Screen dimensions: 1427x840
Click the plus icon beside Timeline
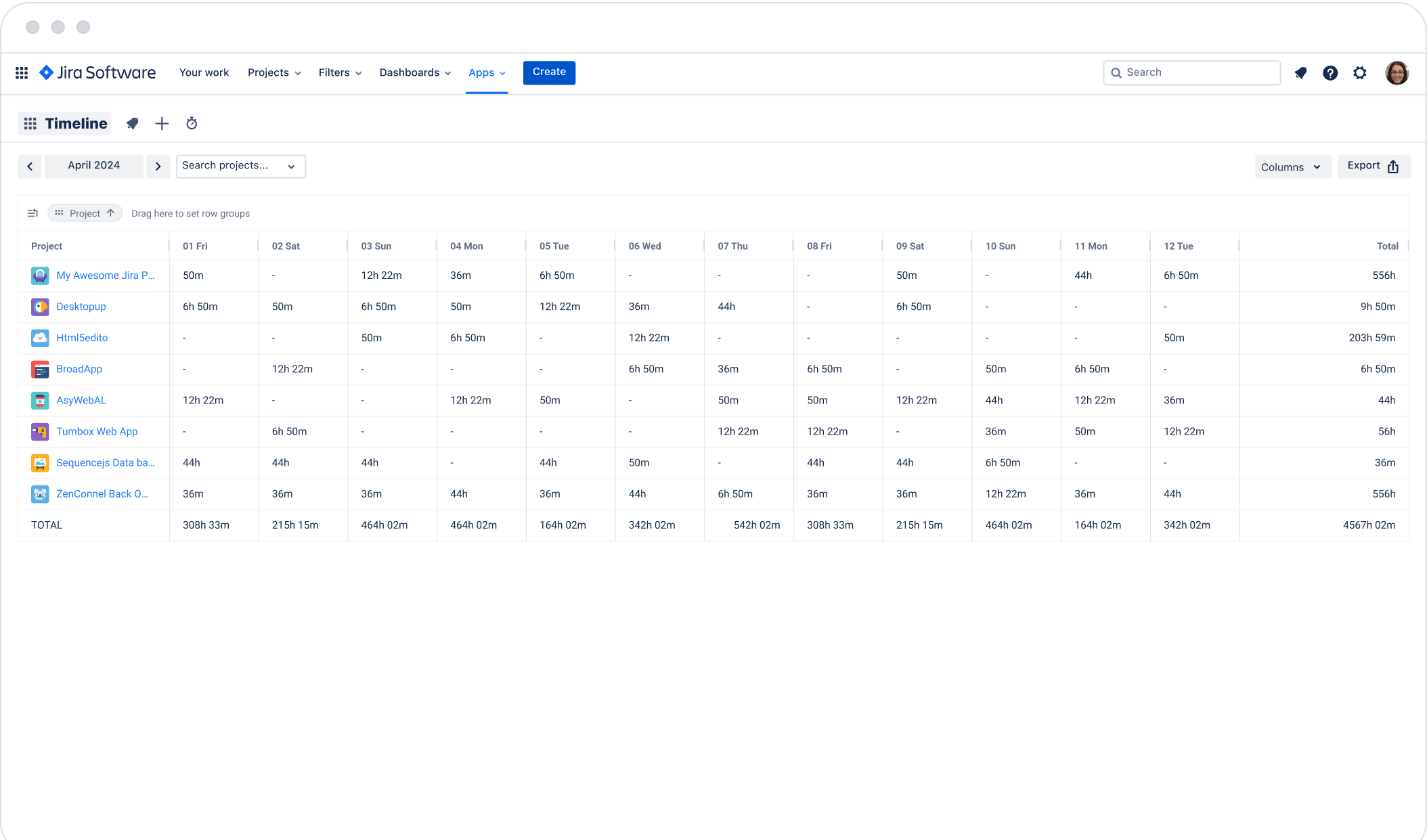pyautogui.click(x=162, y=123)
